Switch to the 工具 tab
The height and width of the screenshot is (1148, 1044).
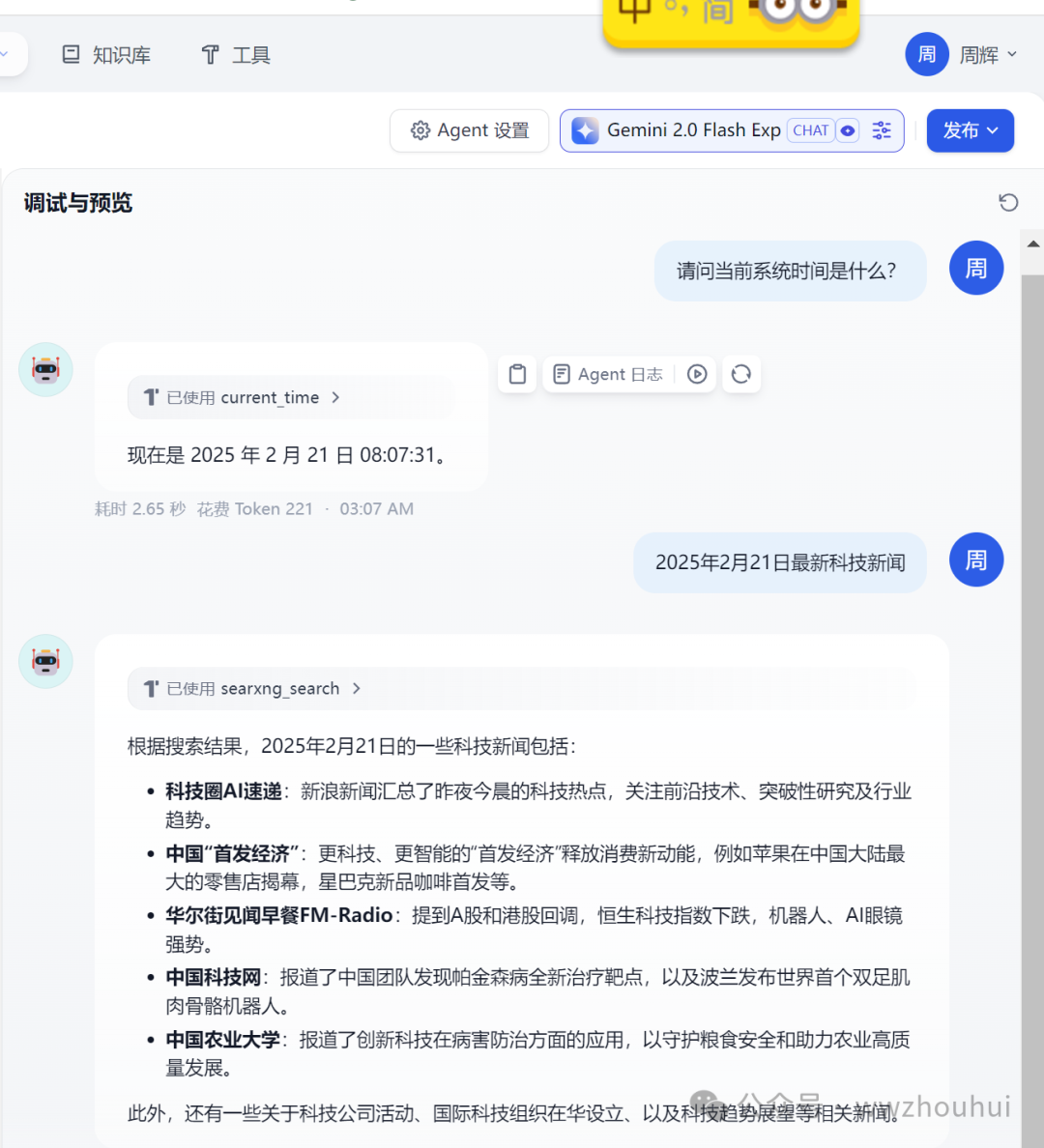236,55
